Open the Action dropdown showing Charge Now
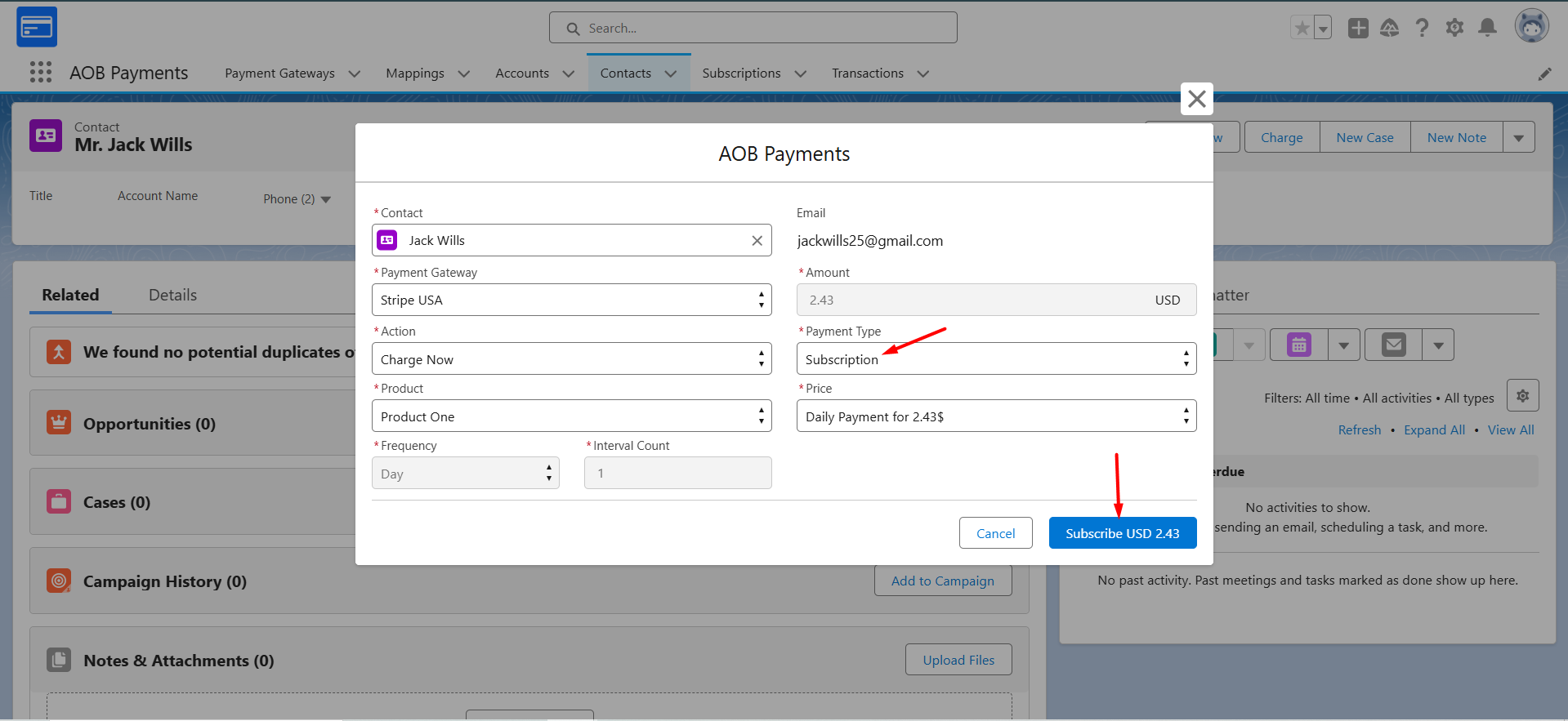Viewport: 1568px width, 721px height. (x=572, y=358)
